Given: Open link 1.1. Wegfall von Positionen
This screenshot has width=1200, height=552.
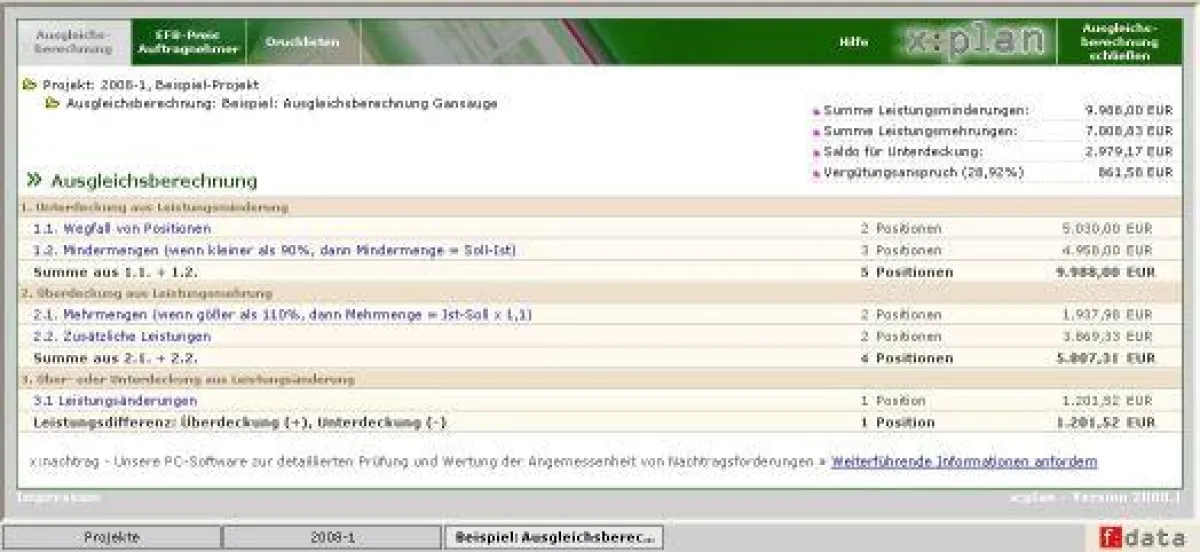Looking at the screenshot, I should (x=122, y=229).
